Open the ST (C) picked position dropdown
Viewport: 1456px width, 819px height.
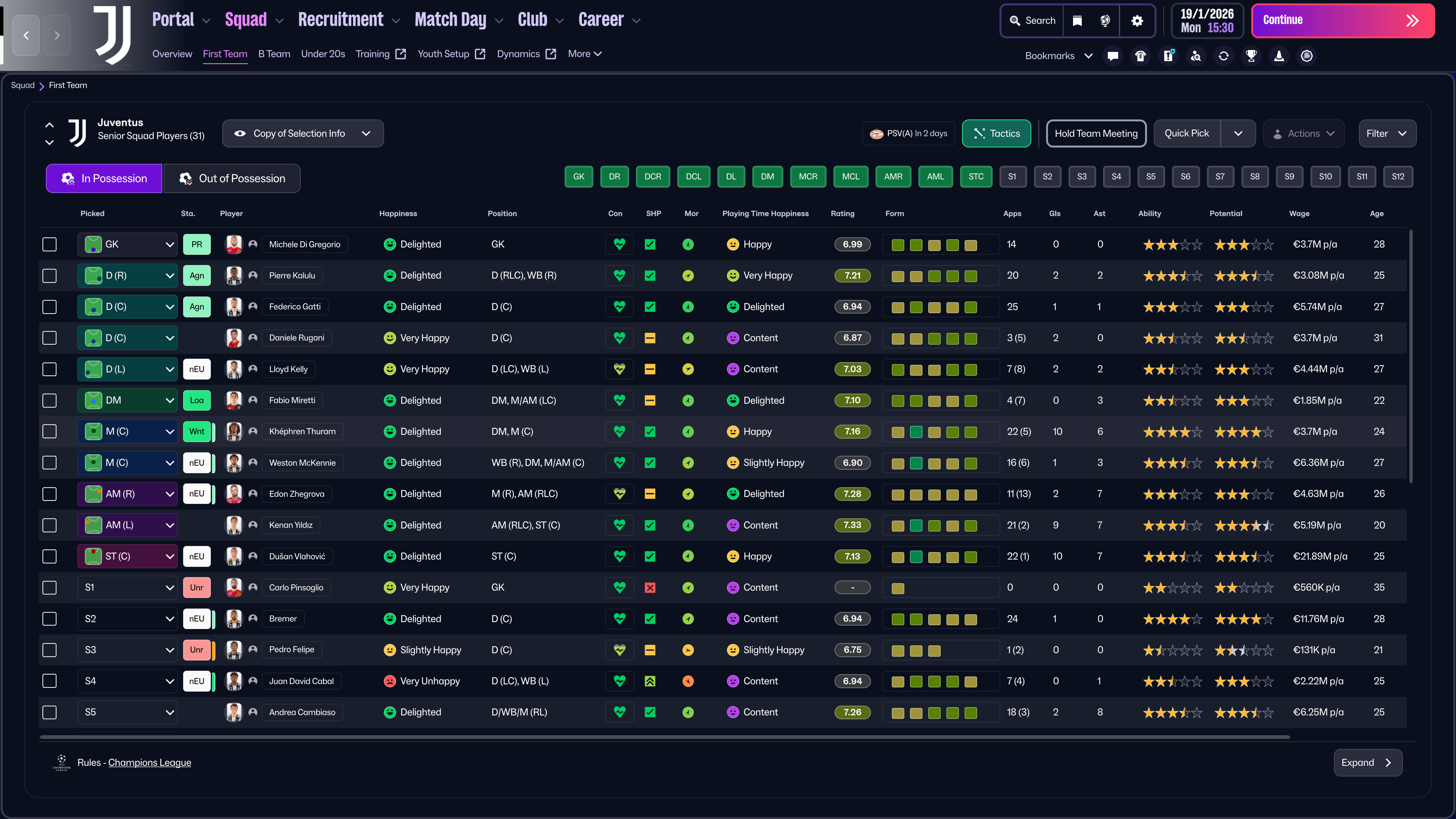(x=128, y=556)
